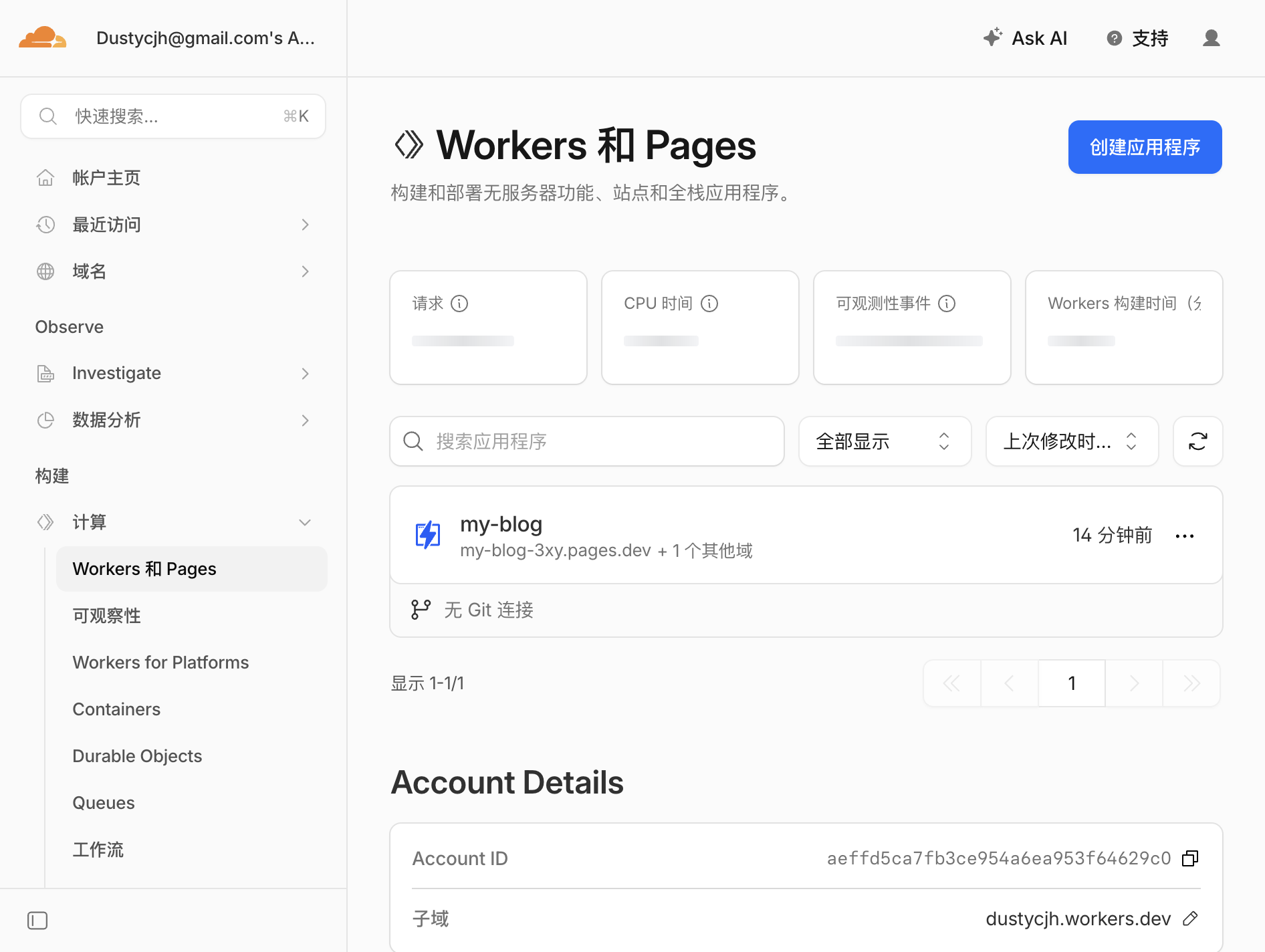Copy the Account ID
Image resolution: width=1265 pixels, height=952 pixels.
[x=1190, y=858]
